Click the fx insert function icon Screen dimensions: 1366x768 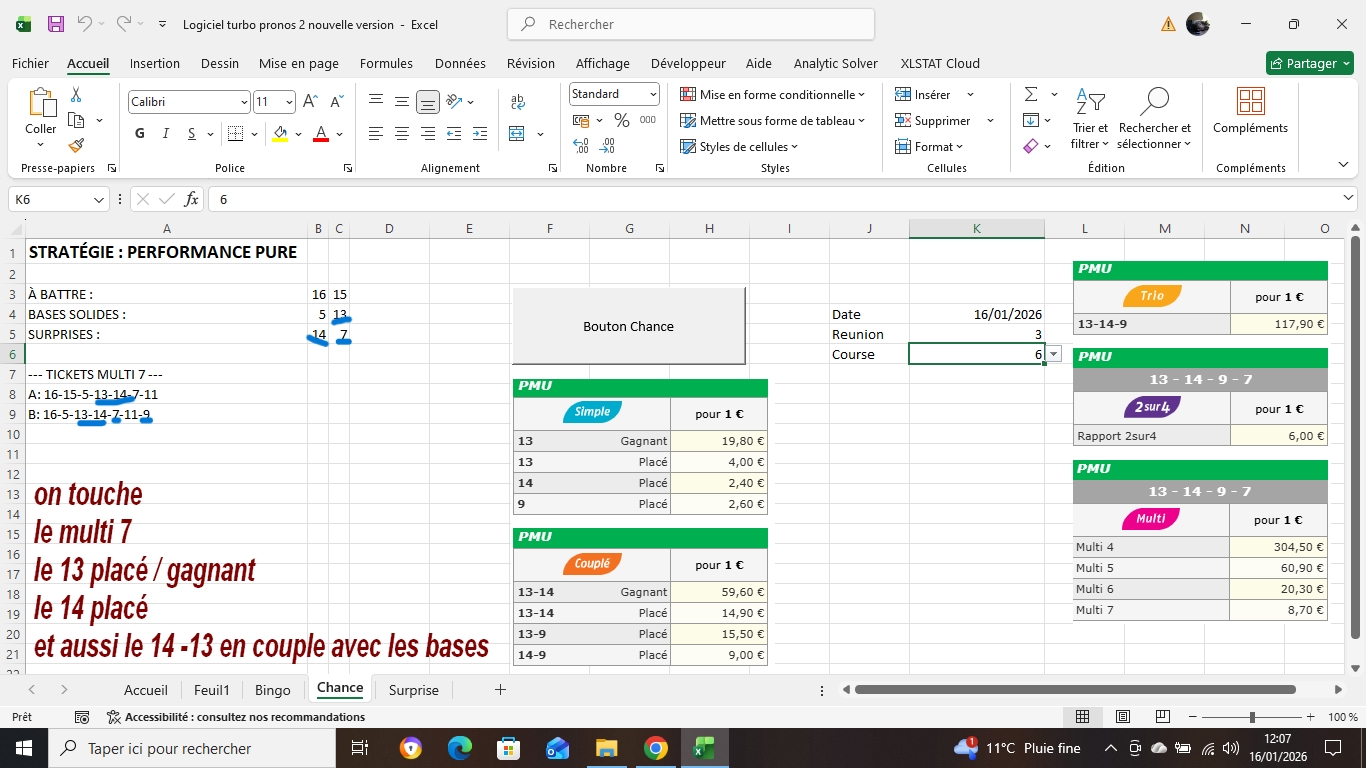coord(191,199)
